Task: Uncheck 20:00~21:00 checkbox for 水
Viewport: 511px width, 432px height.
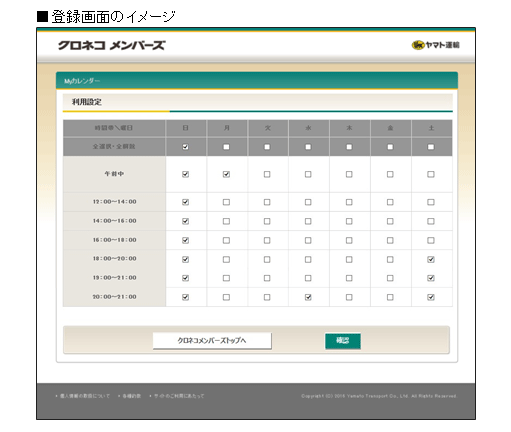Action: tap(308, 297)
